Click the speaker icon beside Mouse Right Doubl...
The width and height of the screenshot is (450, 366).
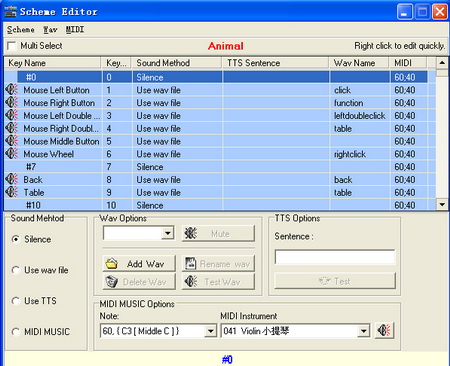[x=11, y=128]
